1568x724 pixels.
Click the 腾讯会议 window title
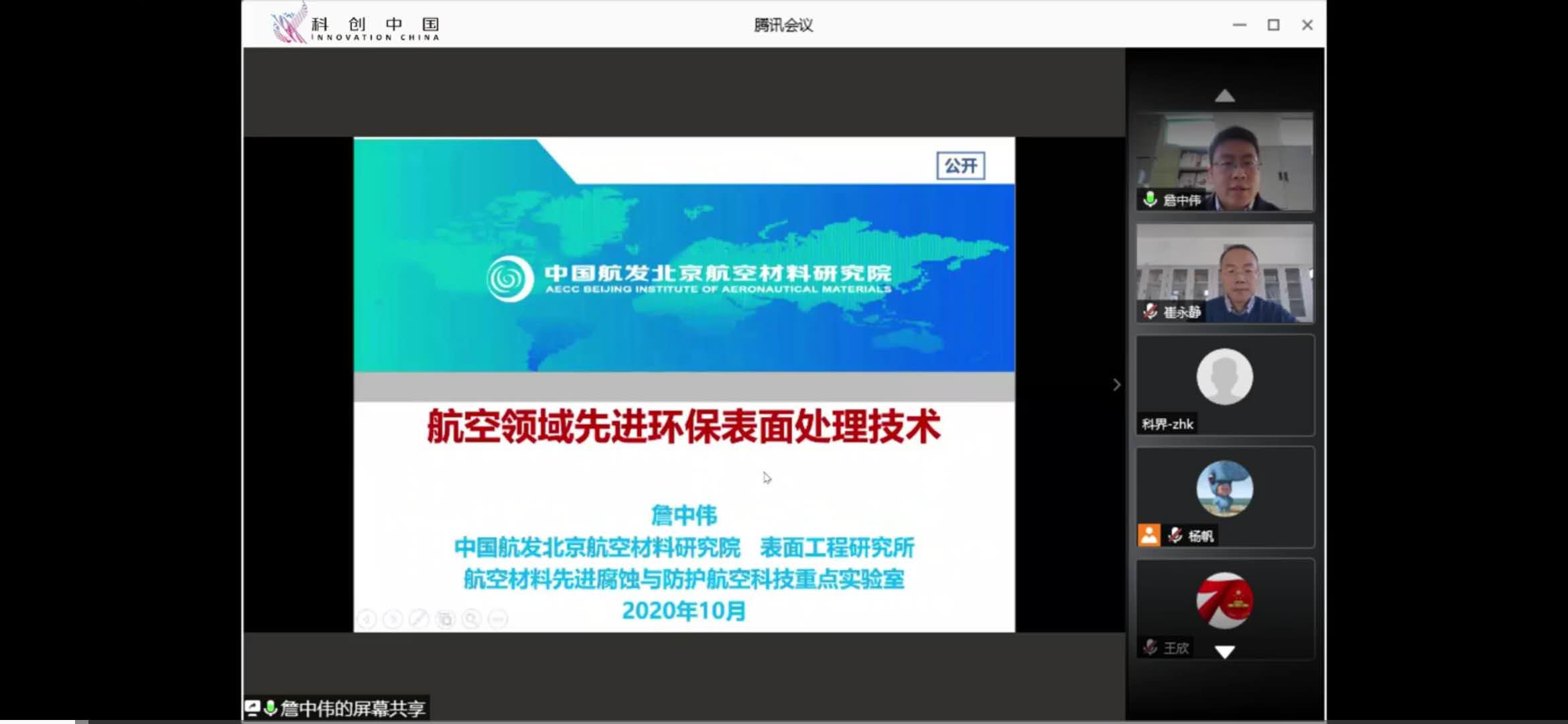point(783,25)
